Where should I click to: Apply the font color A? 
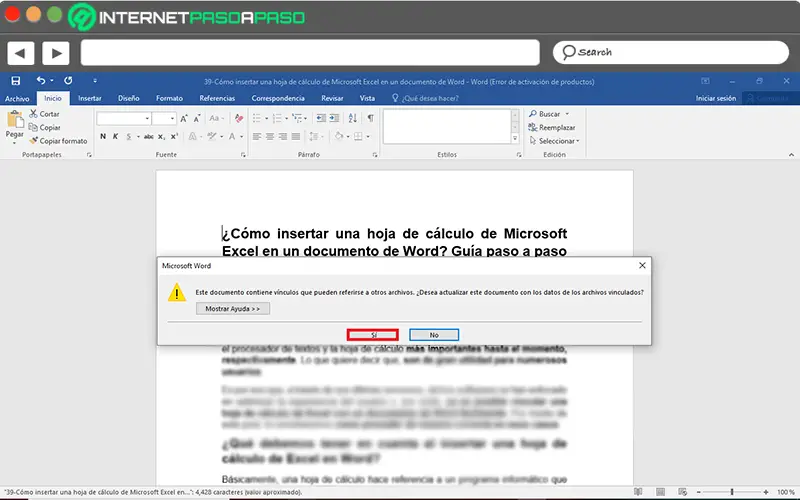pyautogui.click(x=232, y=136)
